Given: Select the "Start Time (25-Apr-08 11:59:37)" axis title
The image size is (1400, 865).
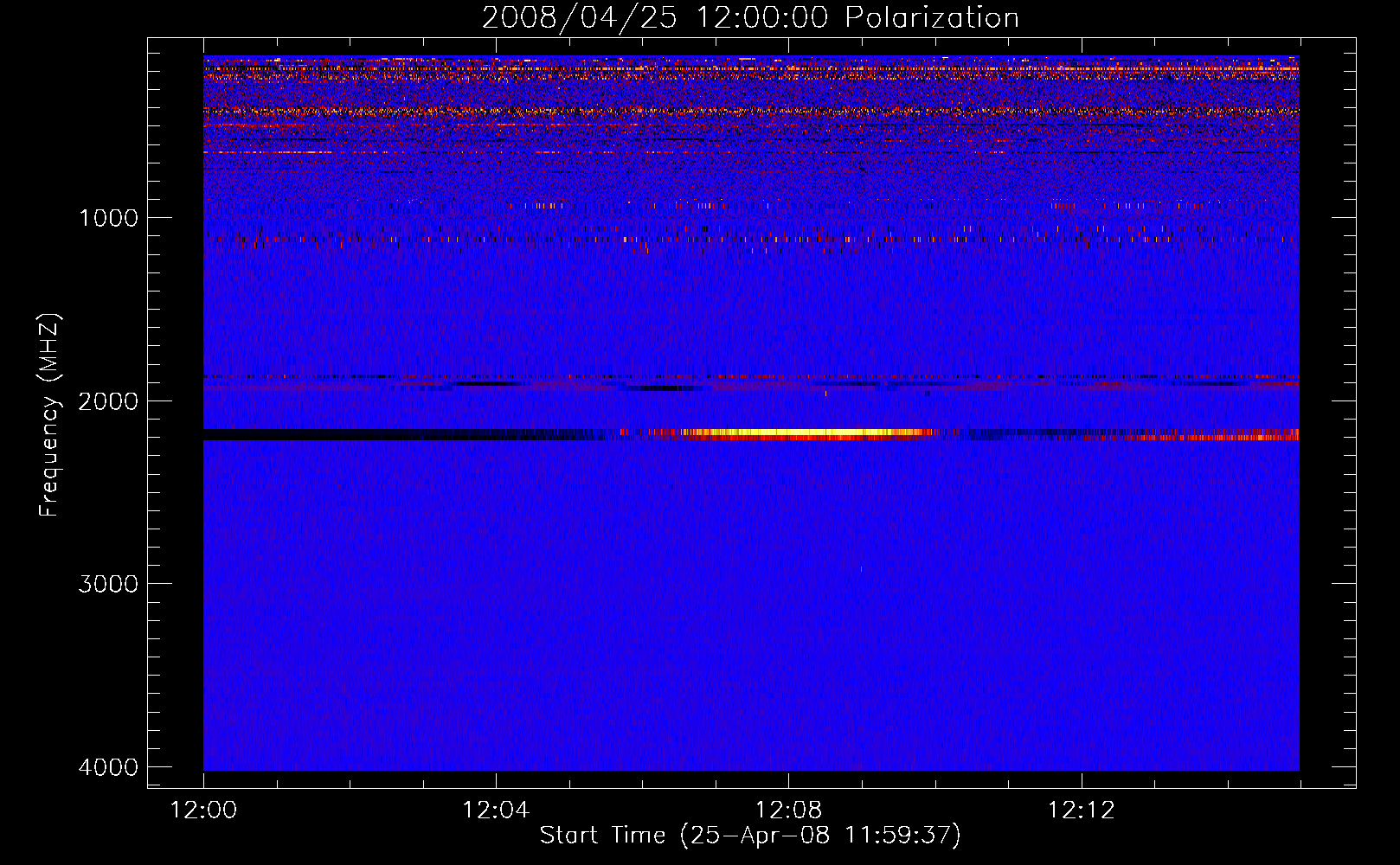Looking at the screenshot, I should click(x=750, y=836).
